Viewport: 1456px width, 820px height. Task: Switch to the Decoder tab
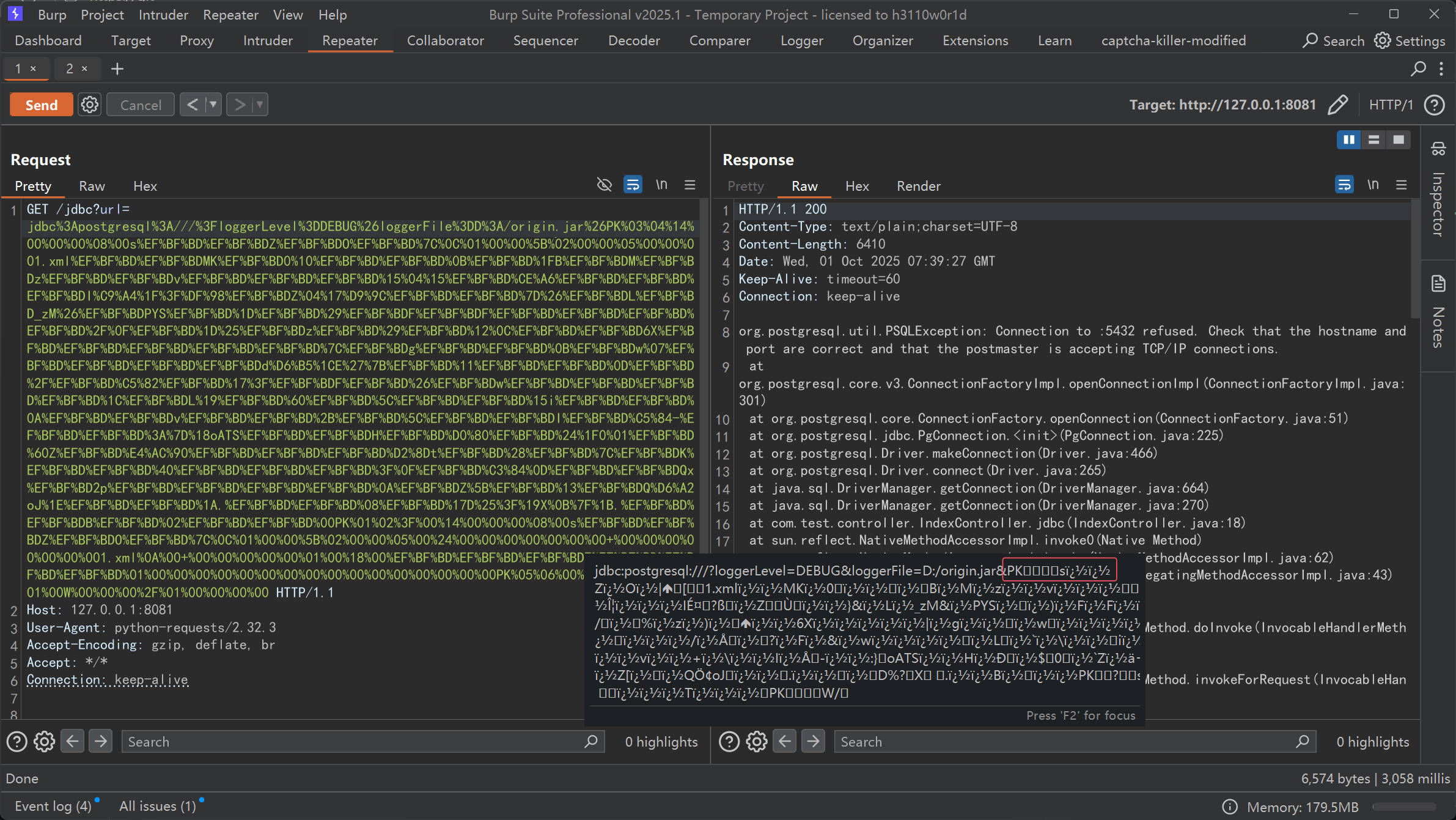tap(634, 40)
